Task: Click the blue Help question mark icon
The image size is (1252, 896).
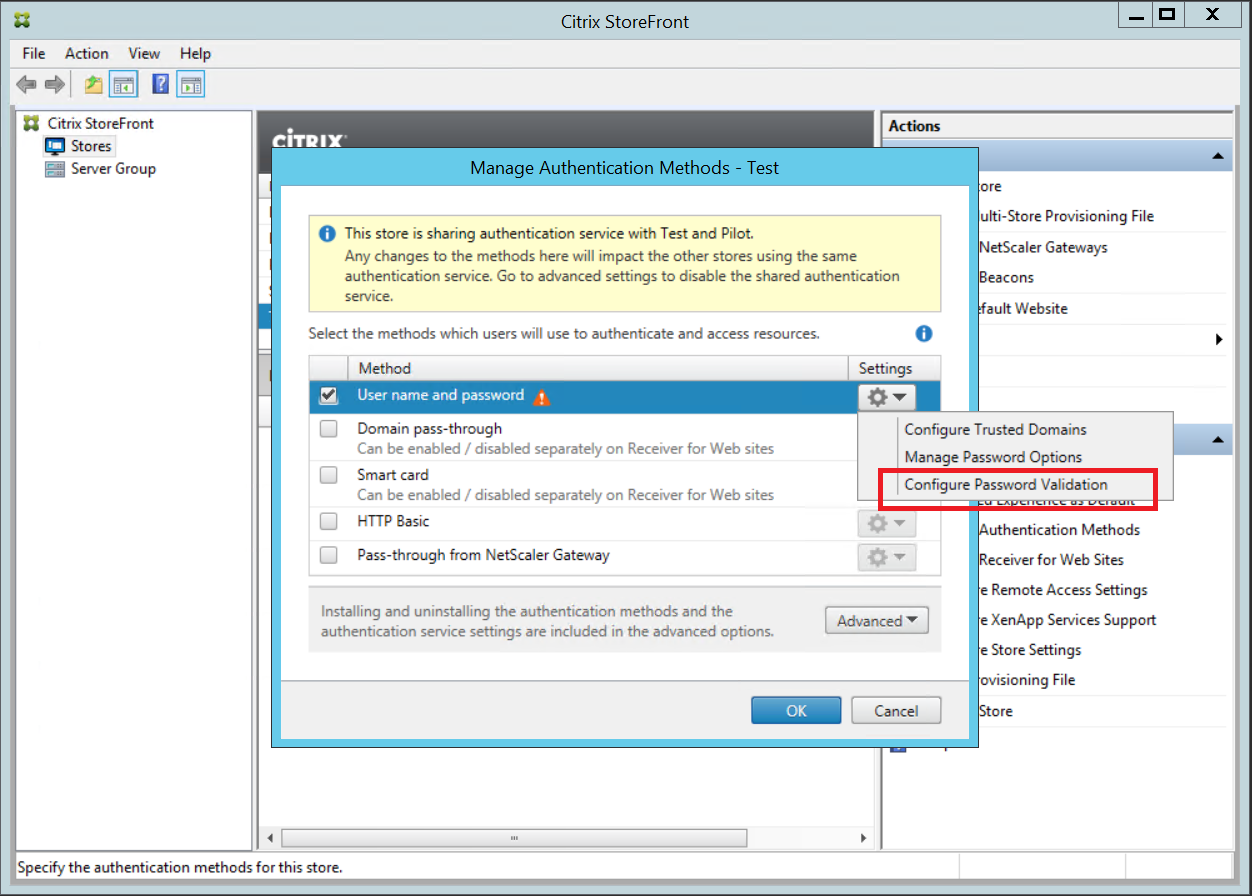Action: pos(160,85)
